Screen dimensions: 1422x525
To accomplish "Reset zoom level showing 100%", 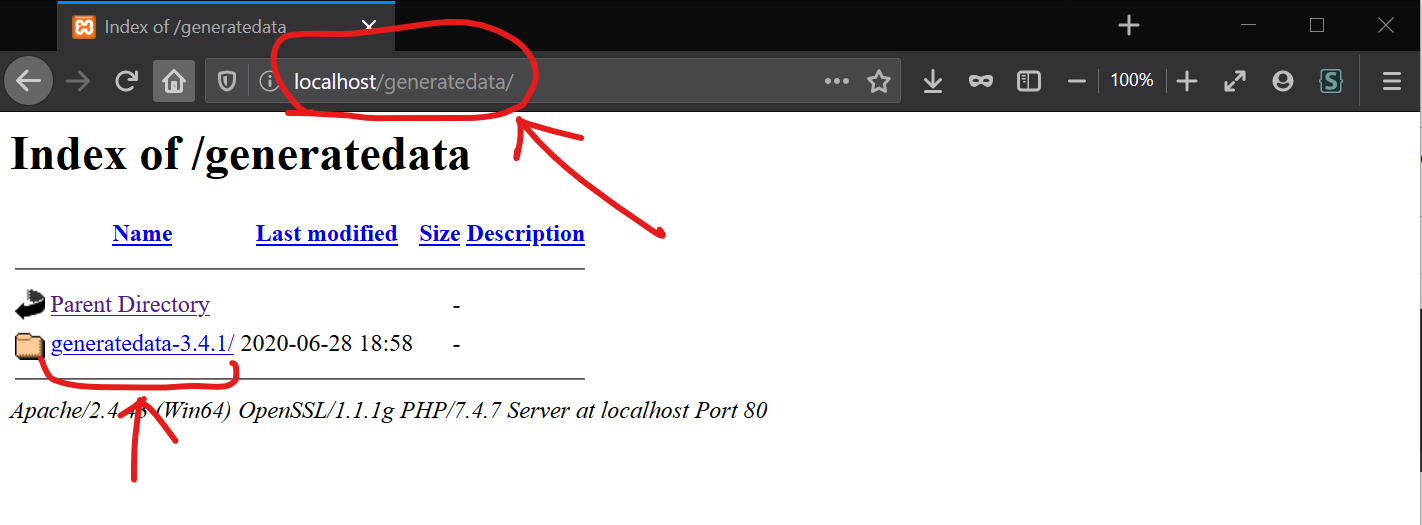I will tap(1132, 80).
